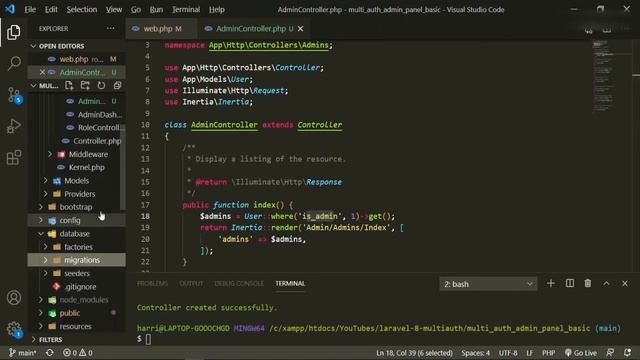Click the explorer sidebar vertical scrollbar
640x360 pixels.
pos(122,167)
